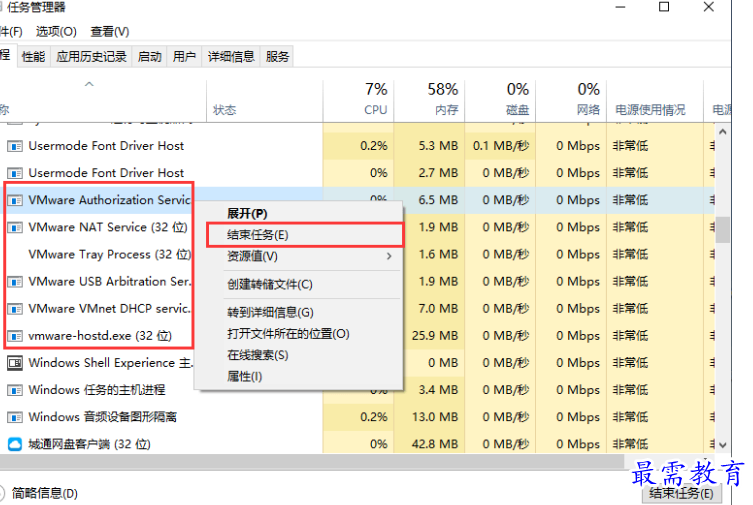Click the 5.3 MB memory cell

pos(429,146)
